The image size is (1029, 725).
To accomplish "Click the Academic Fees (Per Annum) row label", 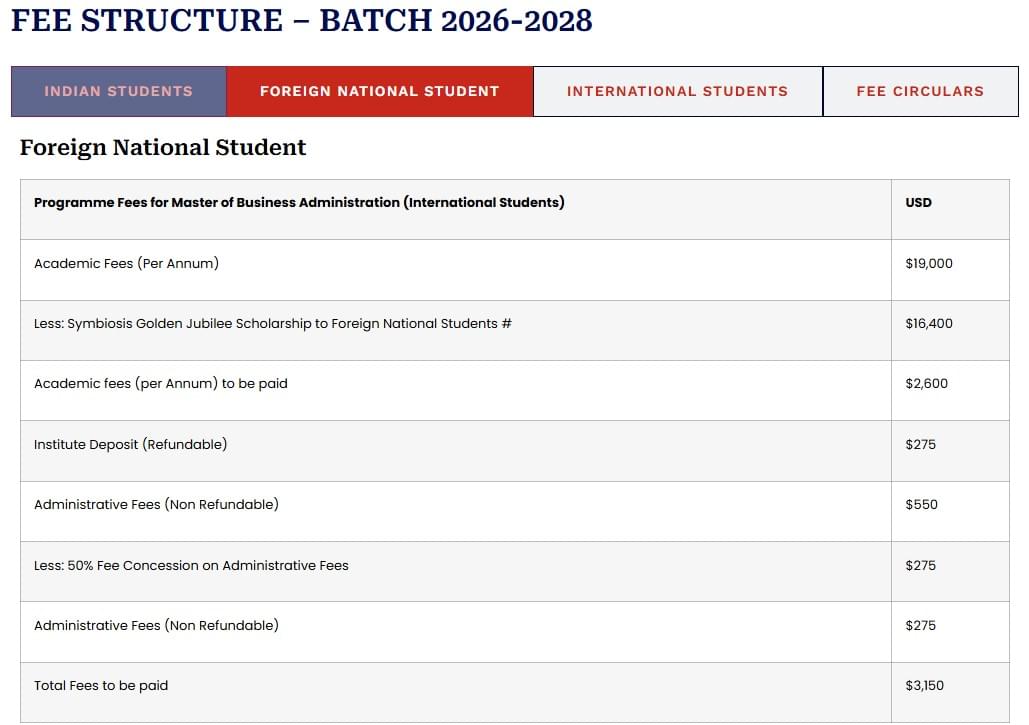I will [x=126, y=264].
